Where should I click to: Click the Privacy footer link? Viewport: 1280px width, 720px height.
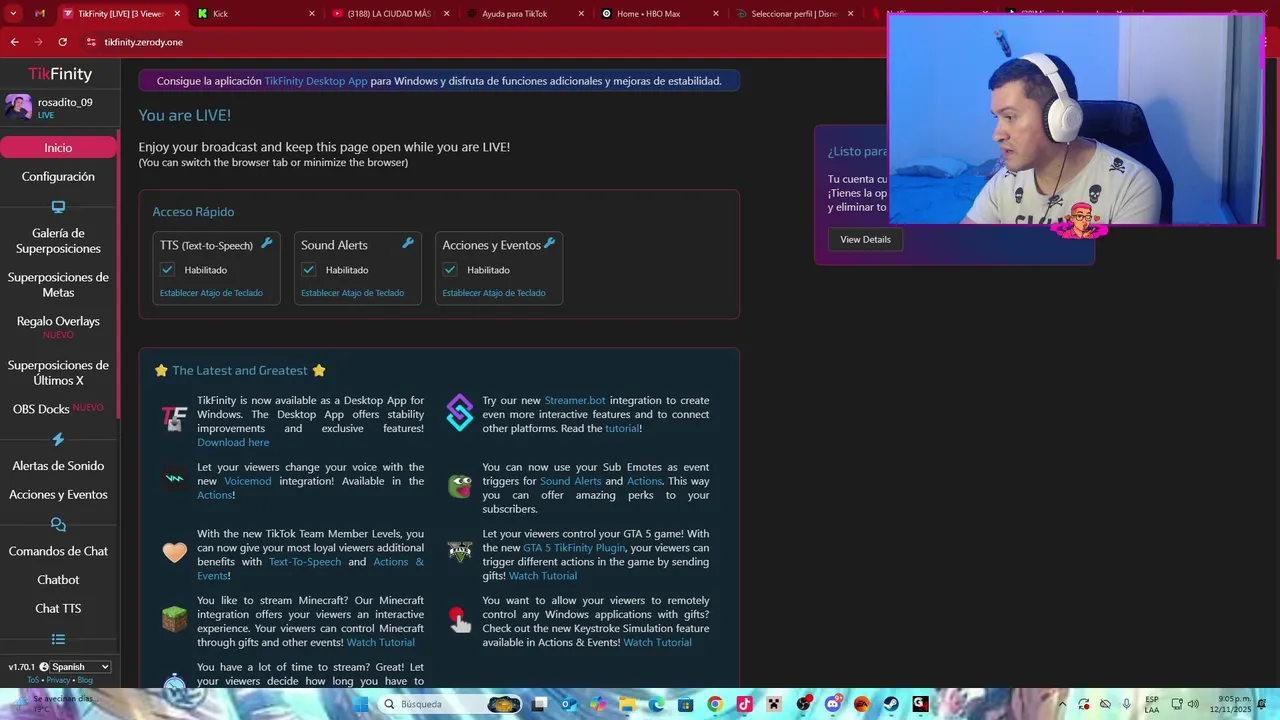(x=58, y=680)
